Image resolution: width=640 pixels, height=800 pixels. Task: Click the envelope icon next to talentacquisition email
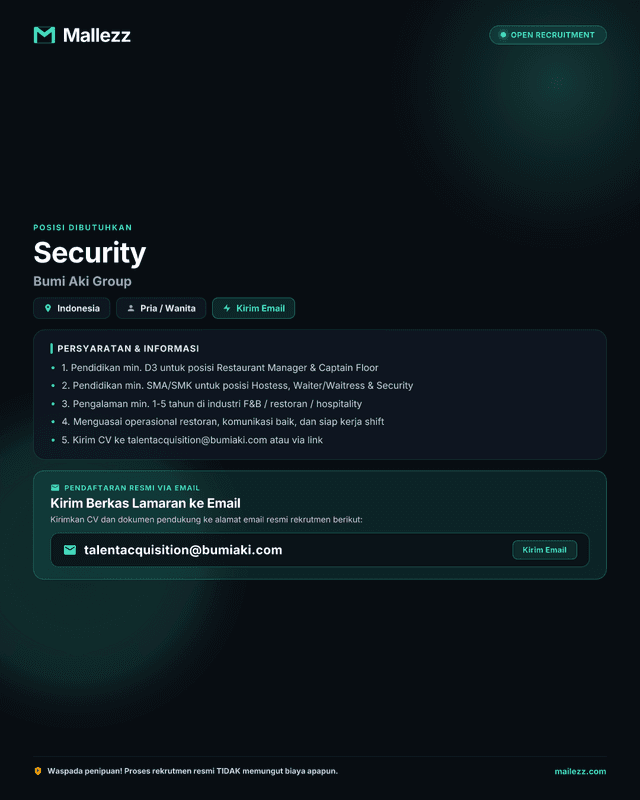[70, 549]
